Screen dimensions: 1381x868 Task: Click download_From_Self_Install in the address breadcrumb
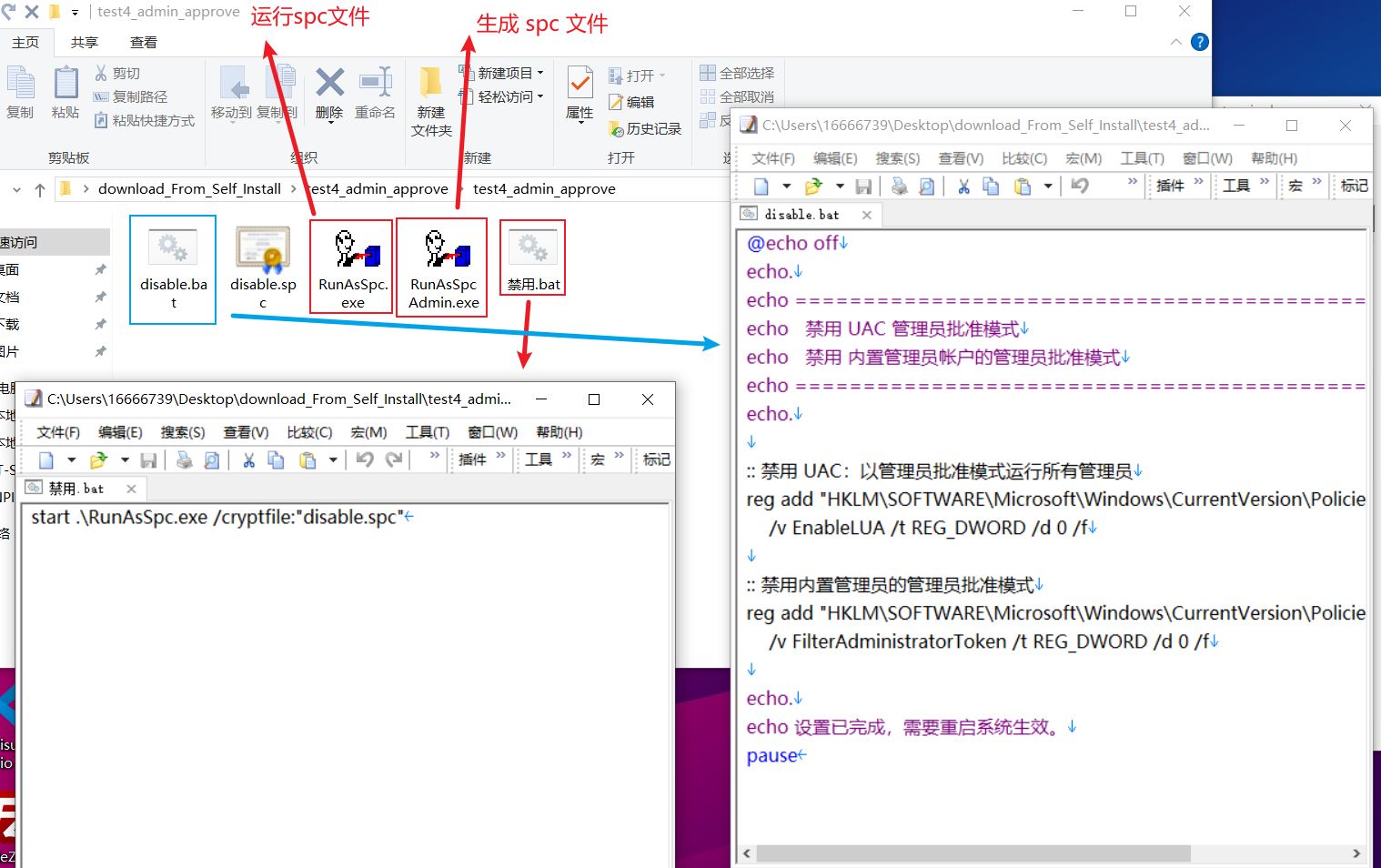[189, 189]
